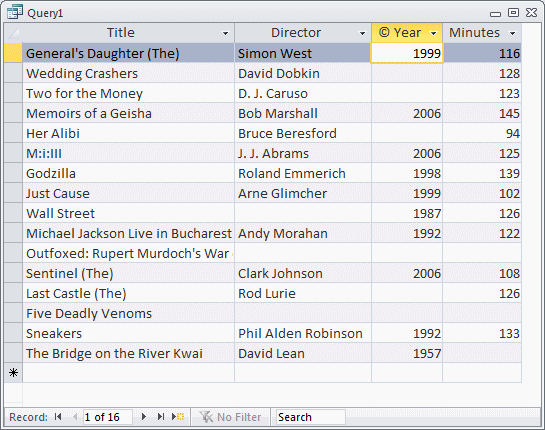The width and height of the screenshot is (545, 430).
Task: Click the No Filter indicator button
Action: tap(230, 417)
